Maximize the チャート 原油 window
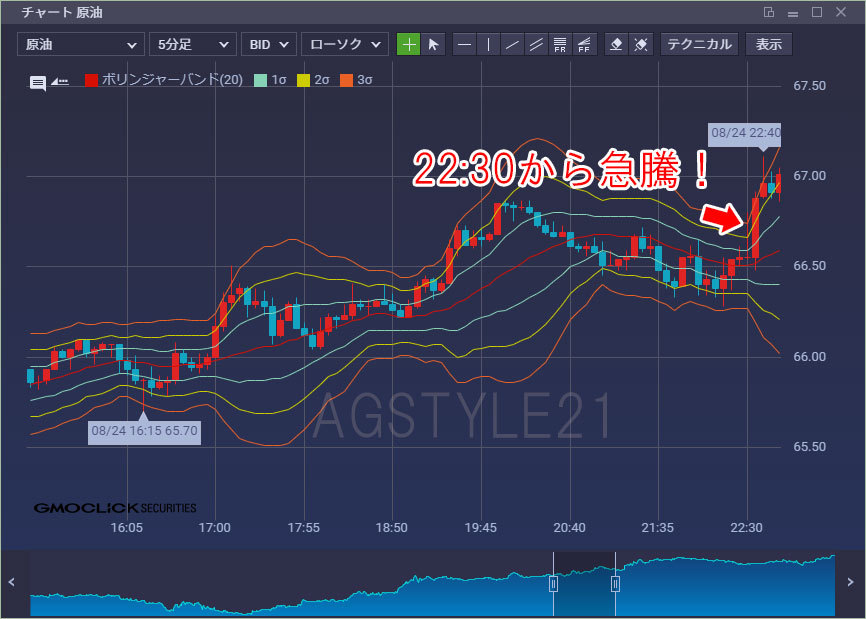This screenshot has height=619, width=866. [x=817, y=12]
